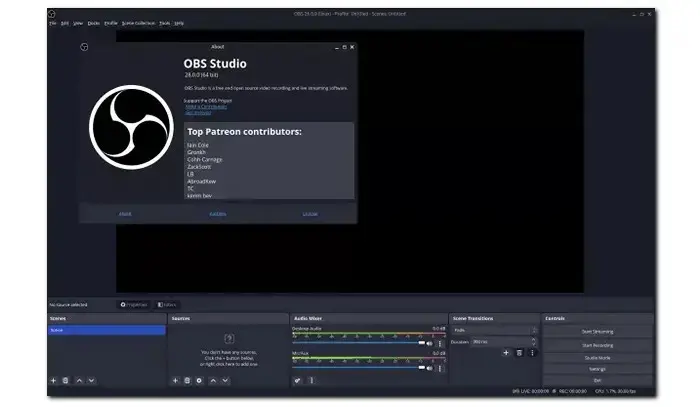Delete source using Sources trash icon
The height and width of the screenshot is (407, 700).
tap(187, 380)
